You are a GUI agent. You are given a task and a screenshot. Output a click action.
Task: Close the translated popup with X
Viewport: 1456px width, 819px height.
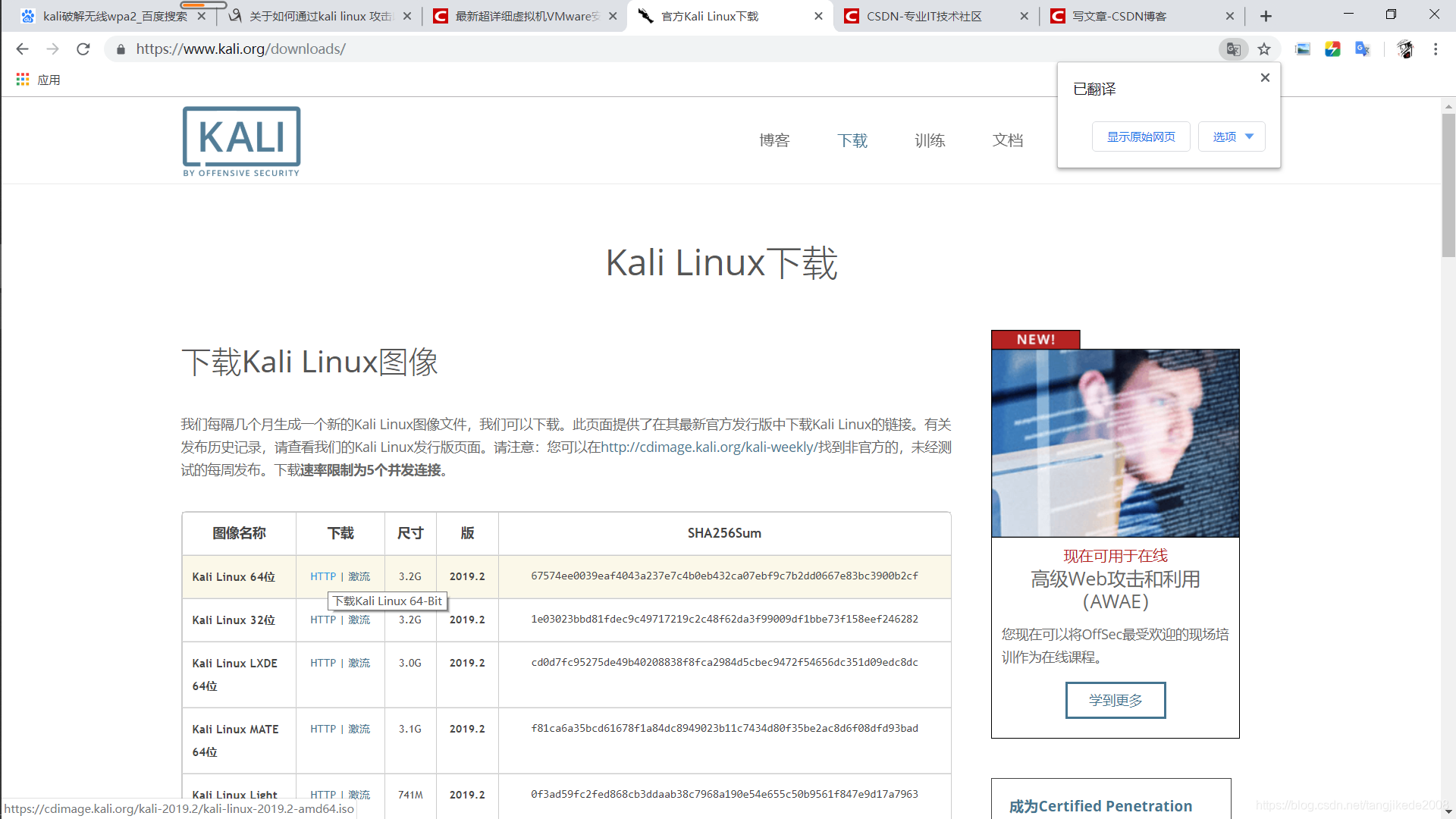tap(1265, 77)
